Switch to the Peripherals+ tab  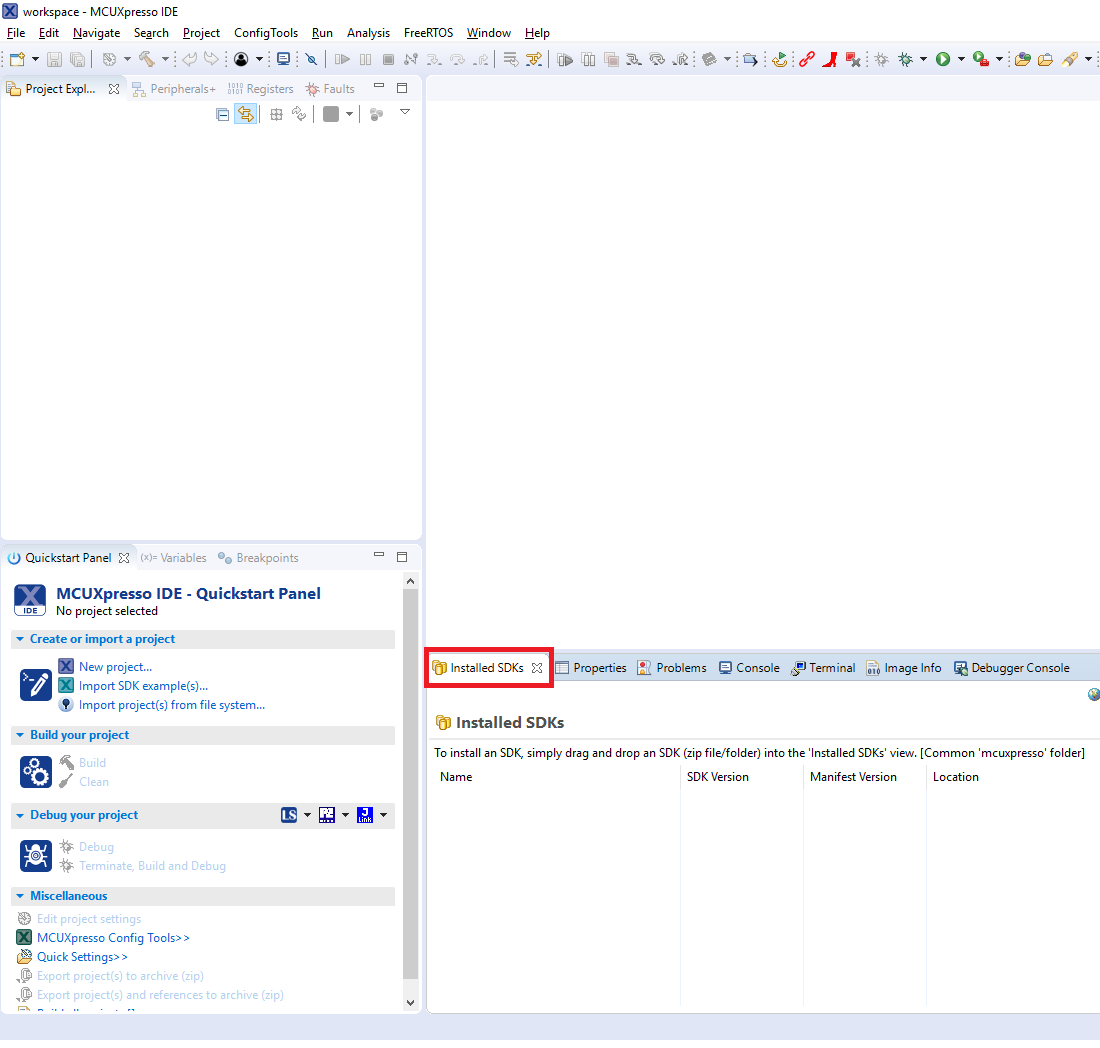(x=174, y=89)
